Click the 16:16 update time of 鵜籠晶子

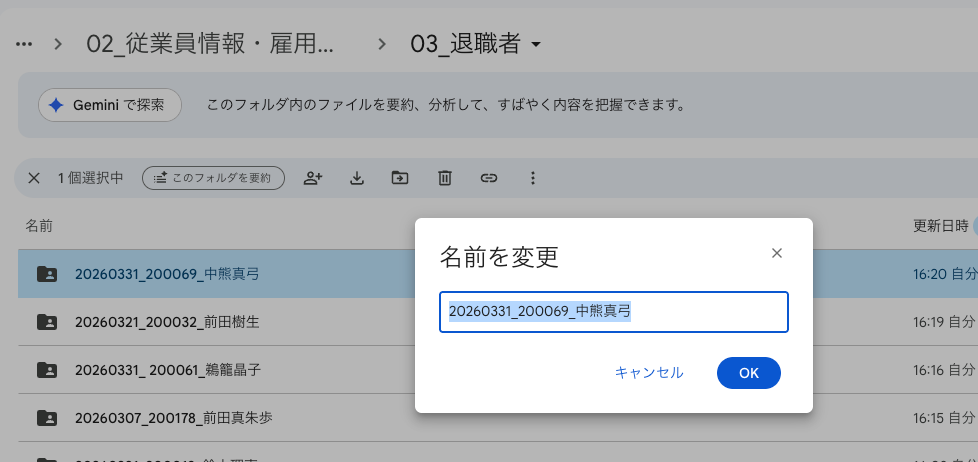click(931, 370)
